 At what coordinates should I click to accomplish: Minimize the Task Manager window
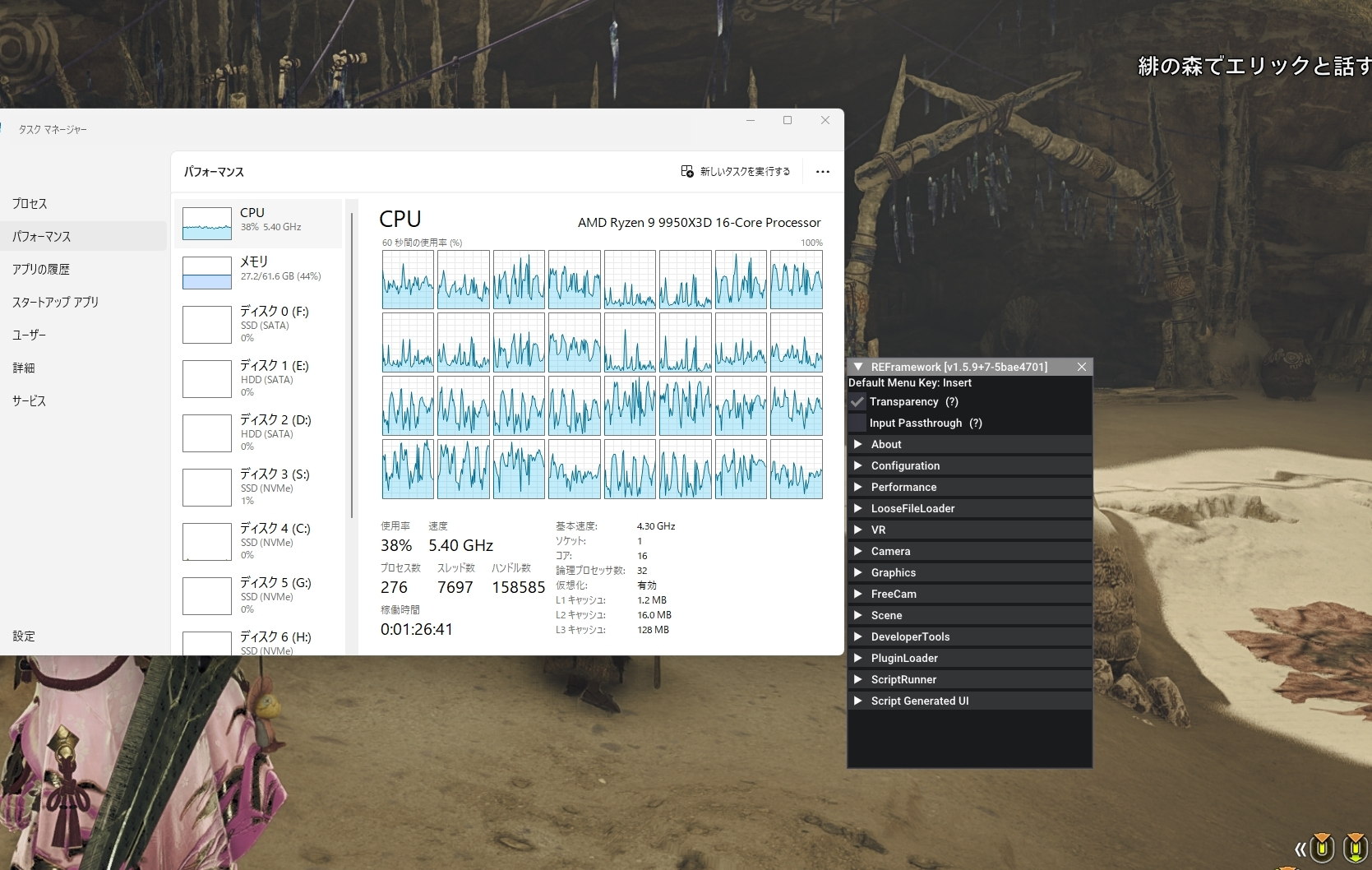click(750, 120)
